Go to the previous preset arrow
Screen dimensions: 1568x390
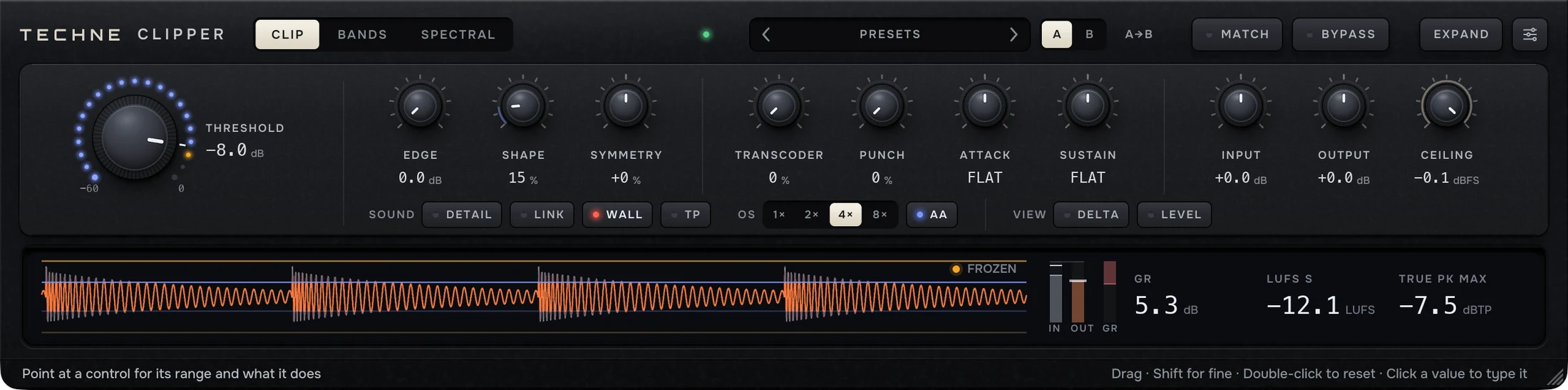point(766,34)
